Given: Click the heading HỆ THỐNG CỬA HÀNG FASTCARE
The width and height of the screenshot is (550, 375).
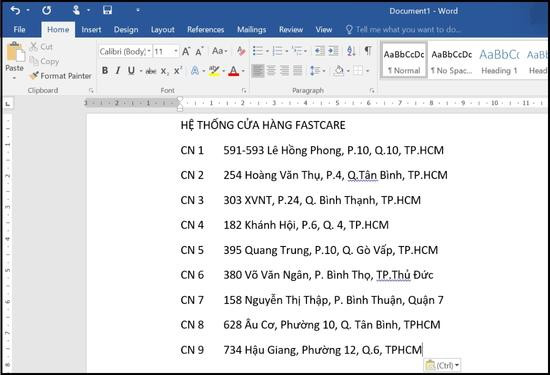Looking at the screenshot, I should click(263, 125).
